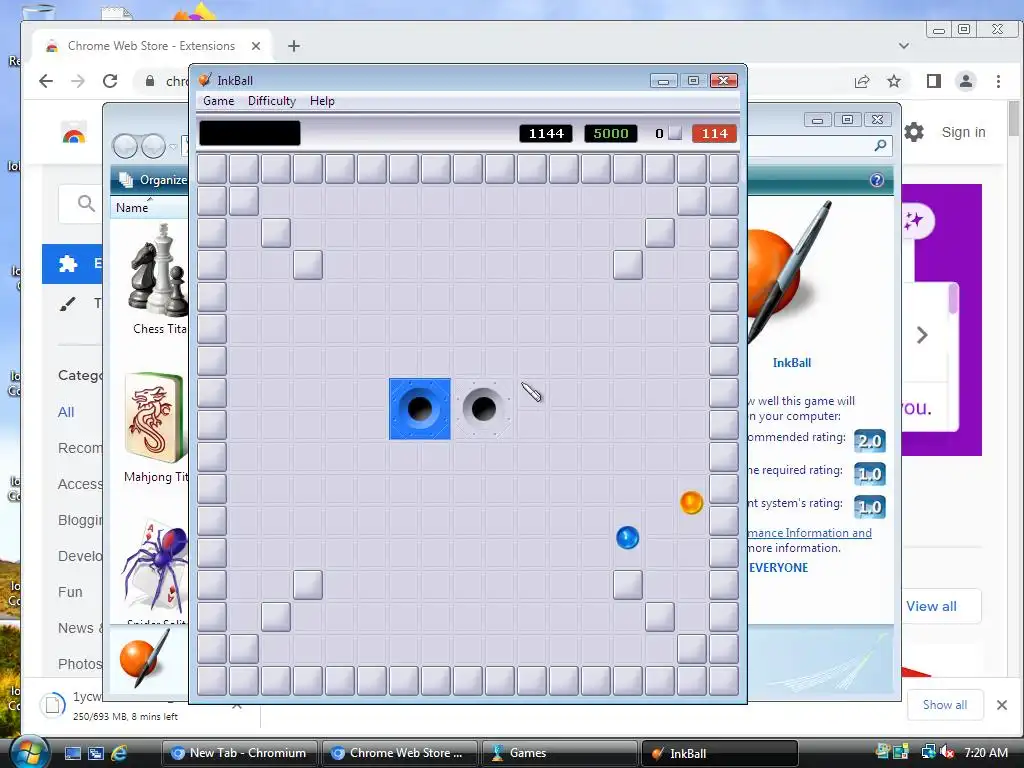This screenshot has width=1024, height=768.
Task: Click the Windows Start orb
Action: (29, 752)
